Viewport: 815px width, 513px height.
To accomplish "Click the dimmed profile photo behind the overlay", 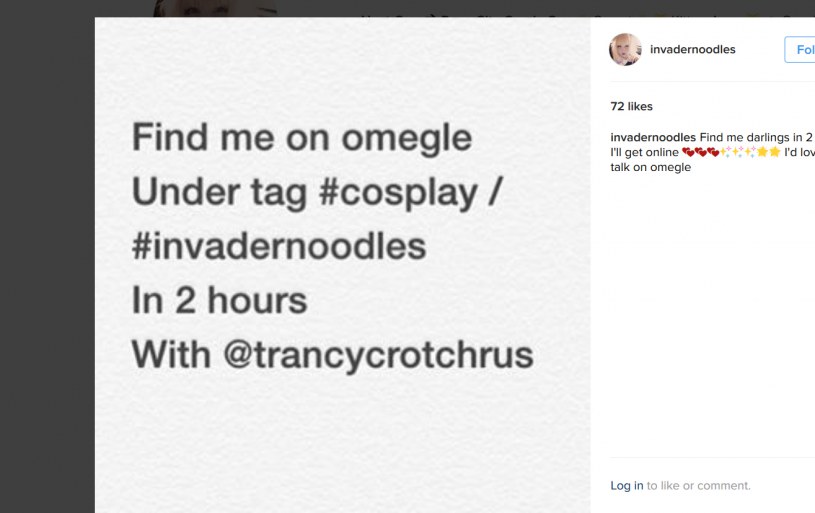I will click(215, 8).
